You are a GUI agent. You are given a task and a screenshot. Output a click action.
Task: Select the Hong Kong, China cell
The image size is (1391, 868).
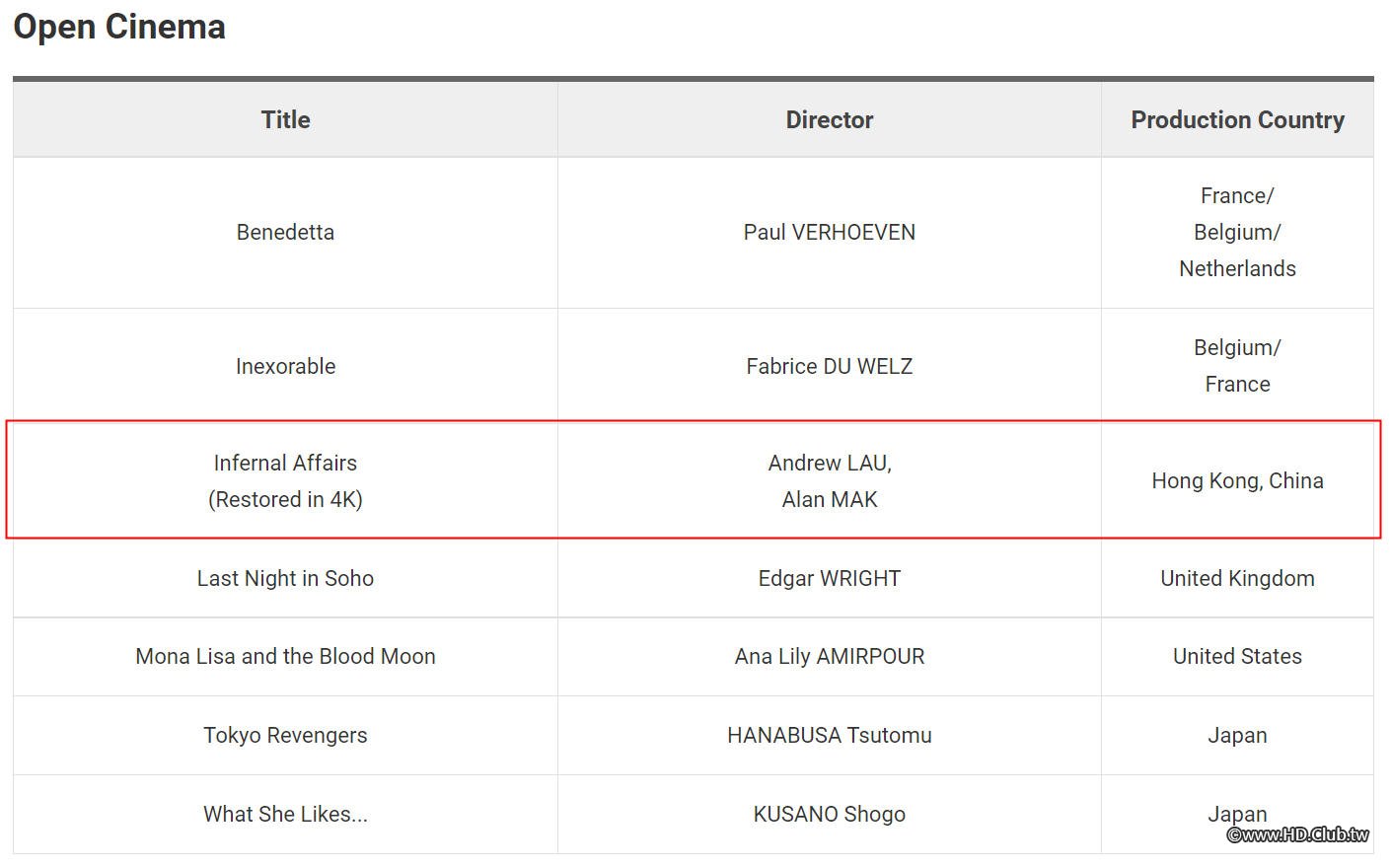[1237, 480]
